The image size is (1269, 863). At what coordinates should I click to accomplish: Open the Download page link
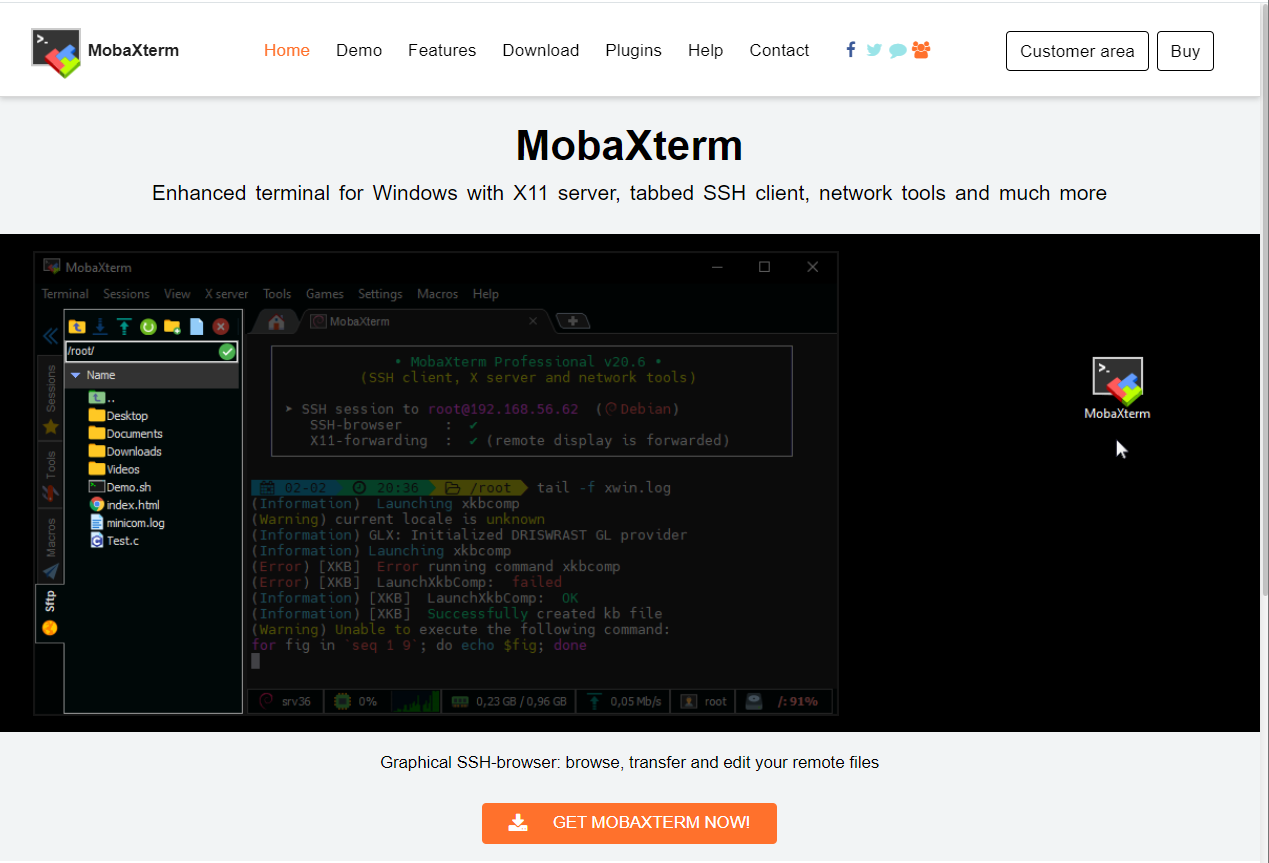pyautogui.click(x=541, y=50)
